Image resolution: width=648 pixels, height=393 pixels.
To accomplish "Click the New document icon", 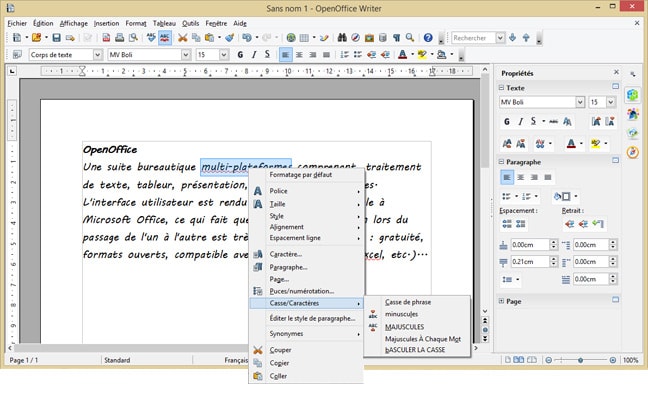I will [x=17, y=38].
